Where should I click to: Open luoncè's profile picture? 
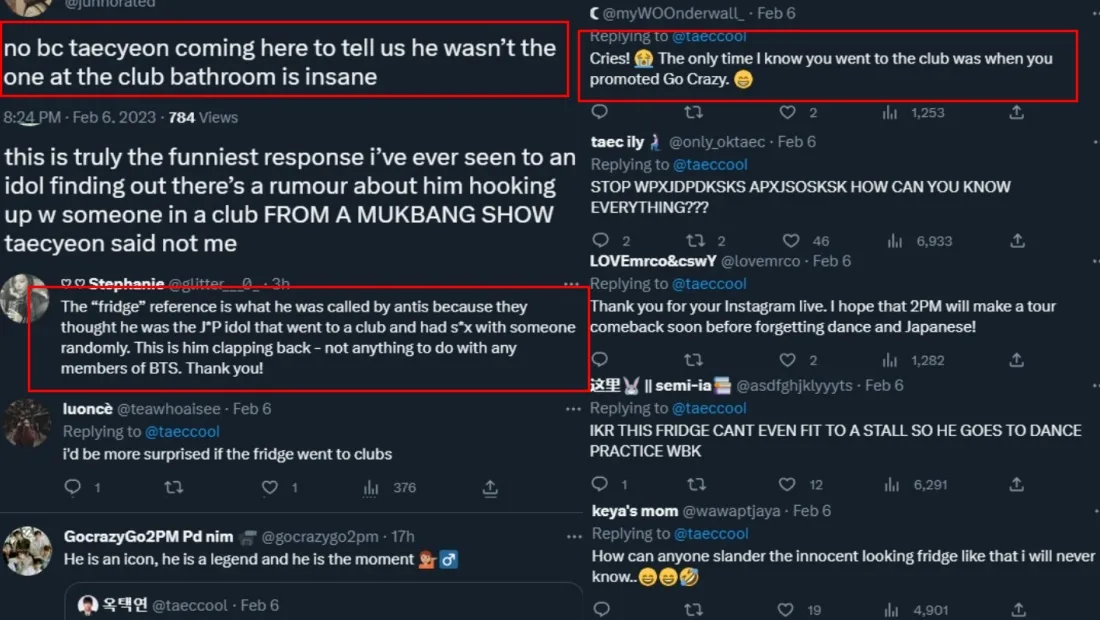point(27,424)
